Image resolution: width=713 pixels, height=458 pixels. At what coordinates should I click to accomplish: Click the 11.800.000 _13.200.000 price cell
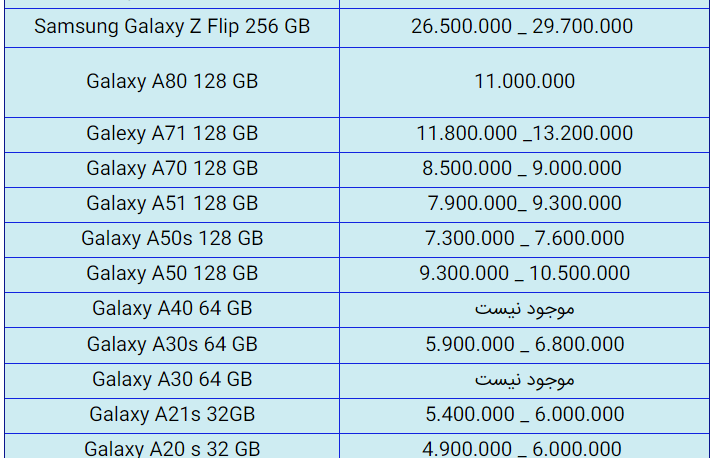[524, 134]
